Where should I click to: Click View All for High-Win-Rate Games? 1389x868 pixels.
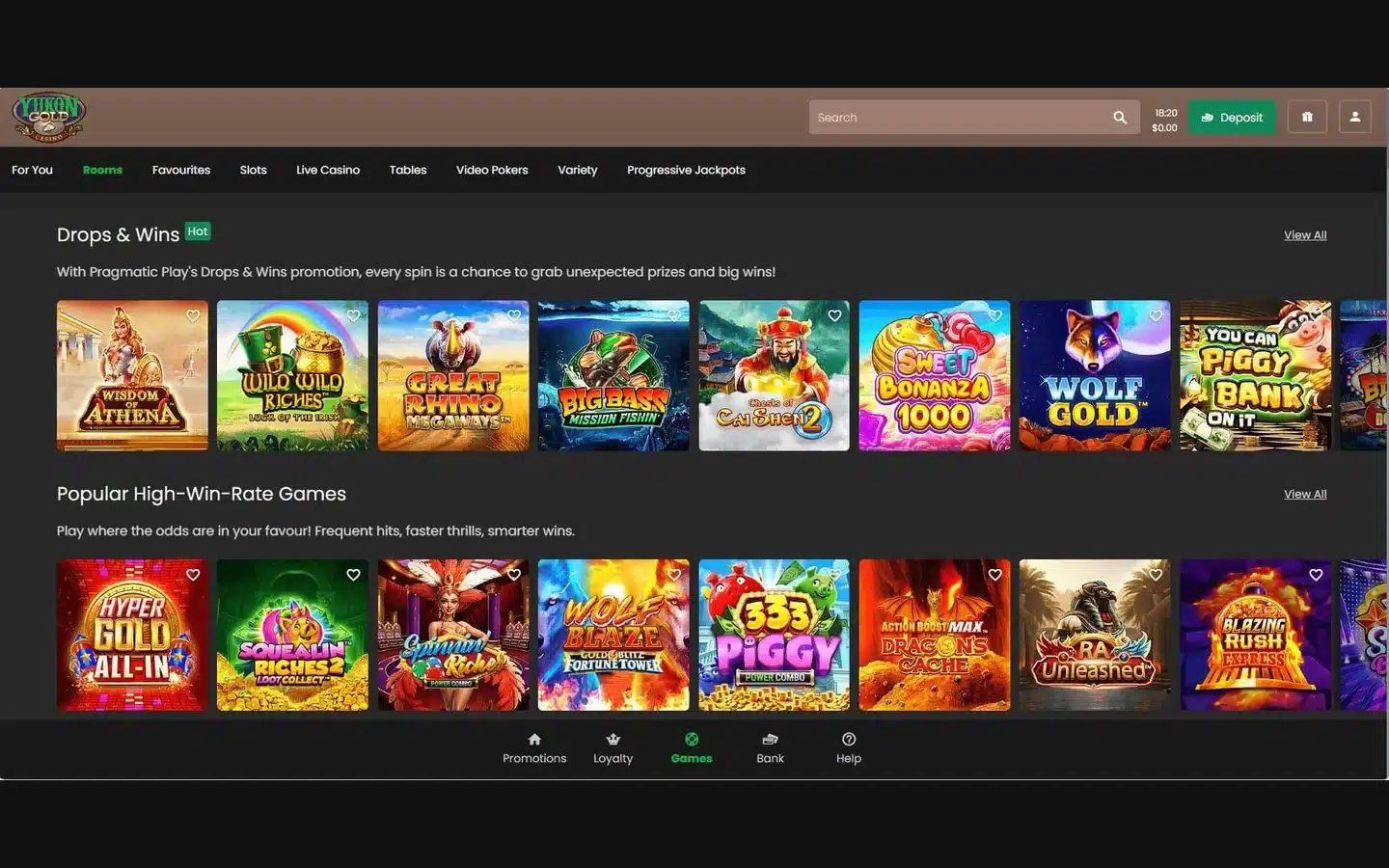[1305, 494]
